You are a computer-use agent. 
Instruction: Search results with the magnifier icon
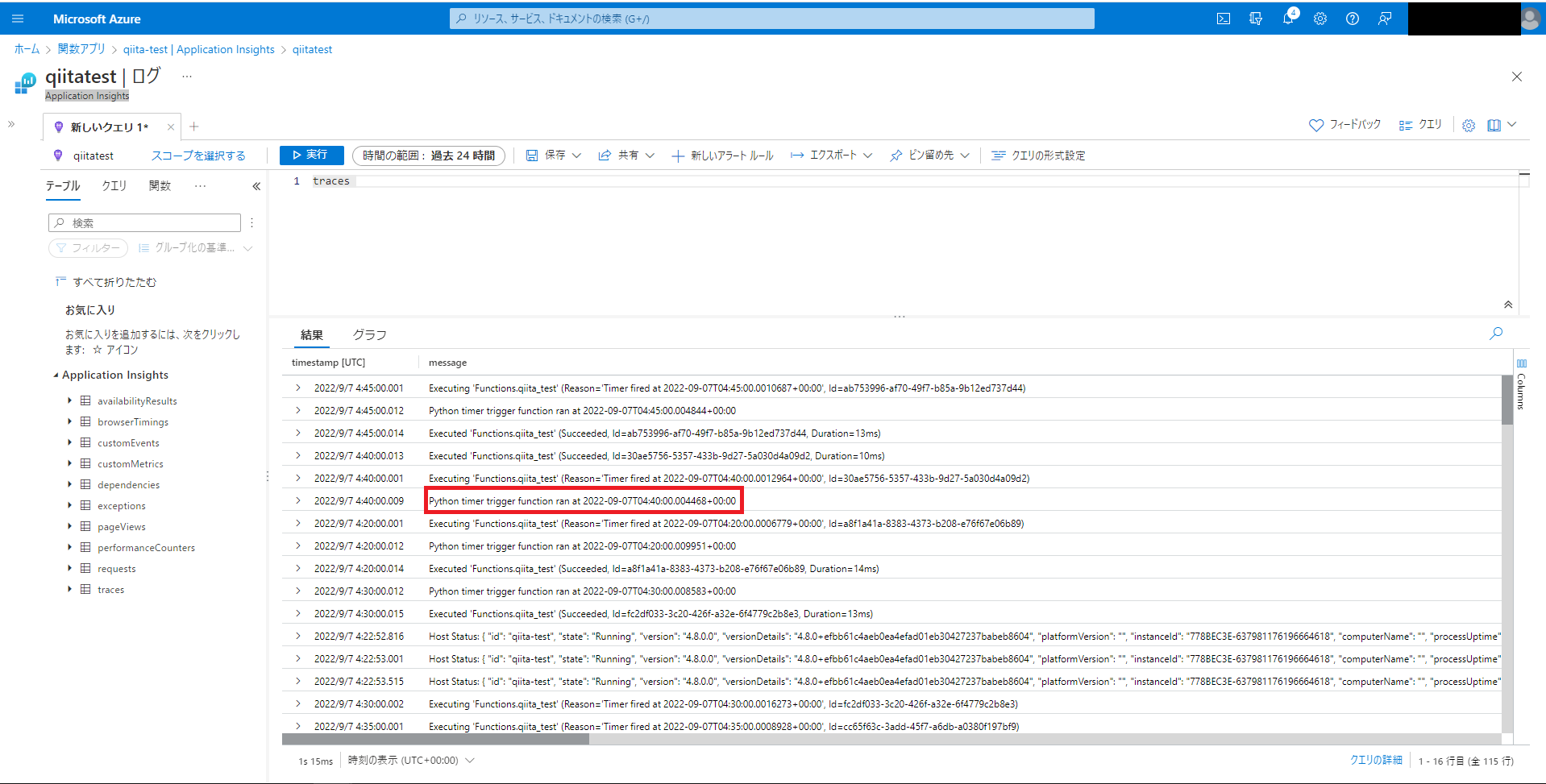tap(1496, 334)
